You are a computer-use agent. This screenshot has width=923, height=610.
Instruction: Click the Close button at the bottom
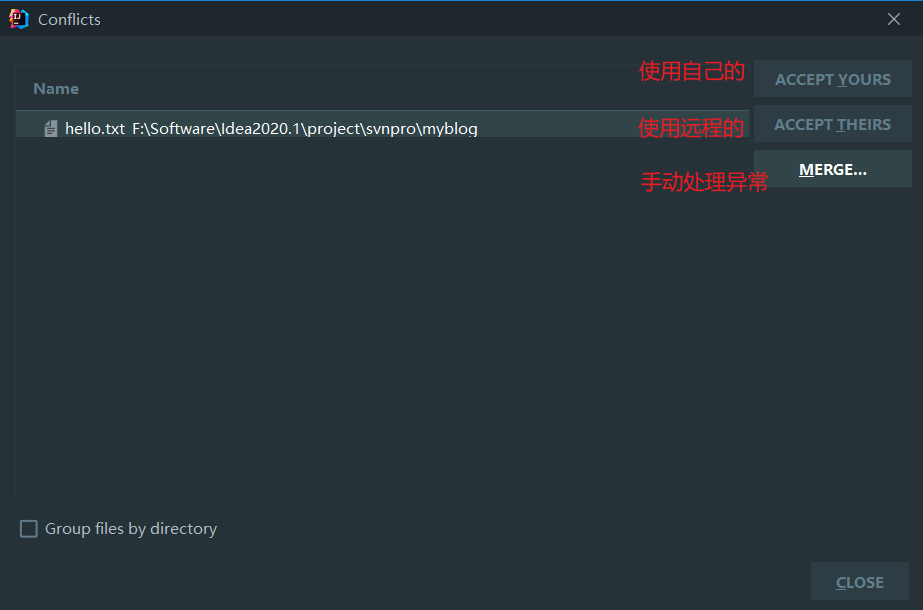859,582
